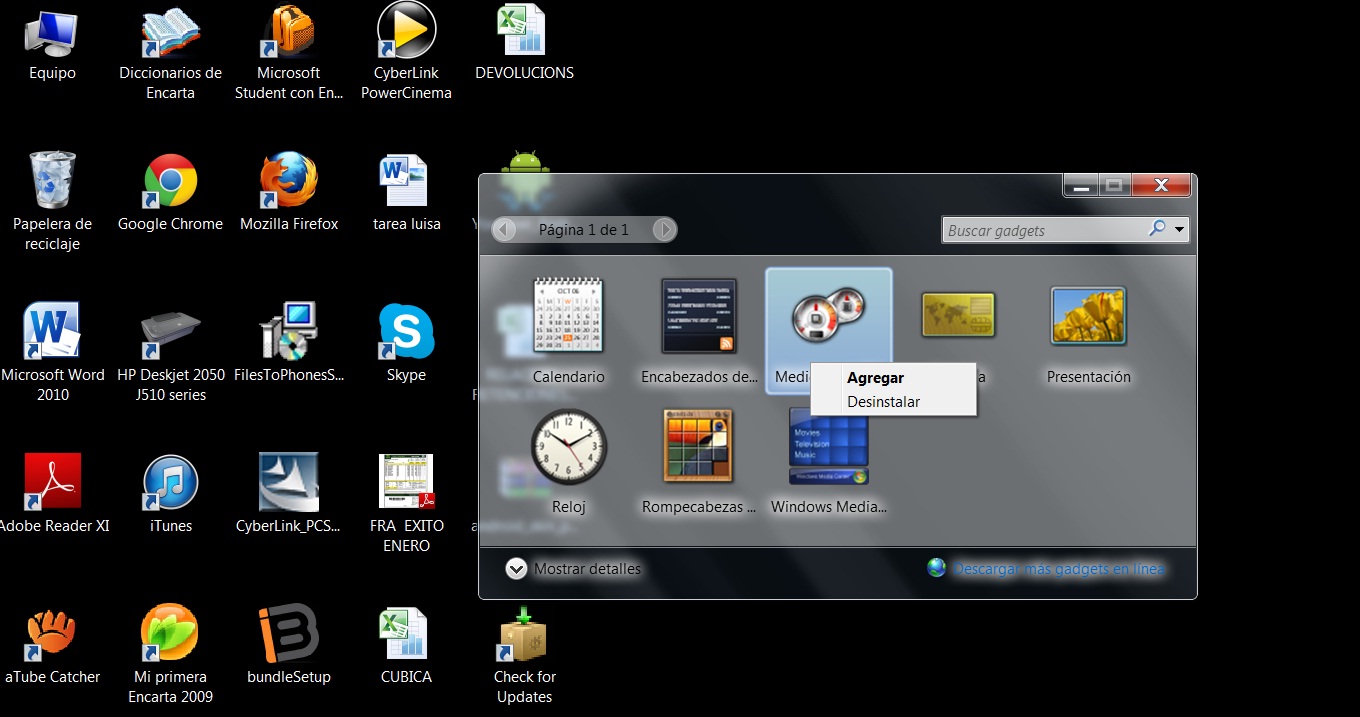Minimize the gadget gallery window
Screen dimensions: 1360x717
click(1079, 185)
